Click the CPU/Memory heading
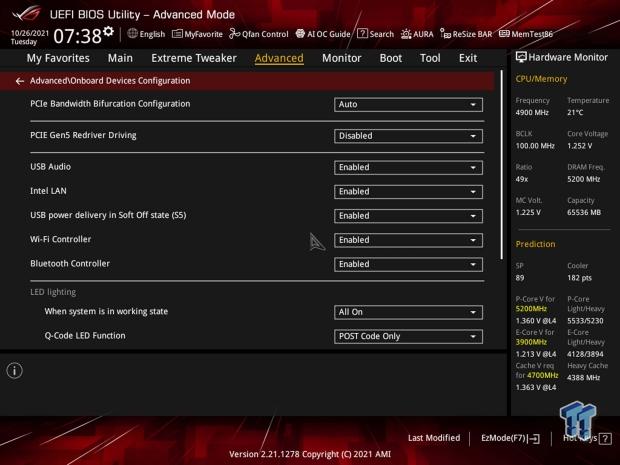 pos(541,79)
